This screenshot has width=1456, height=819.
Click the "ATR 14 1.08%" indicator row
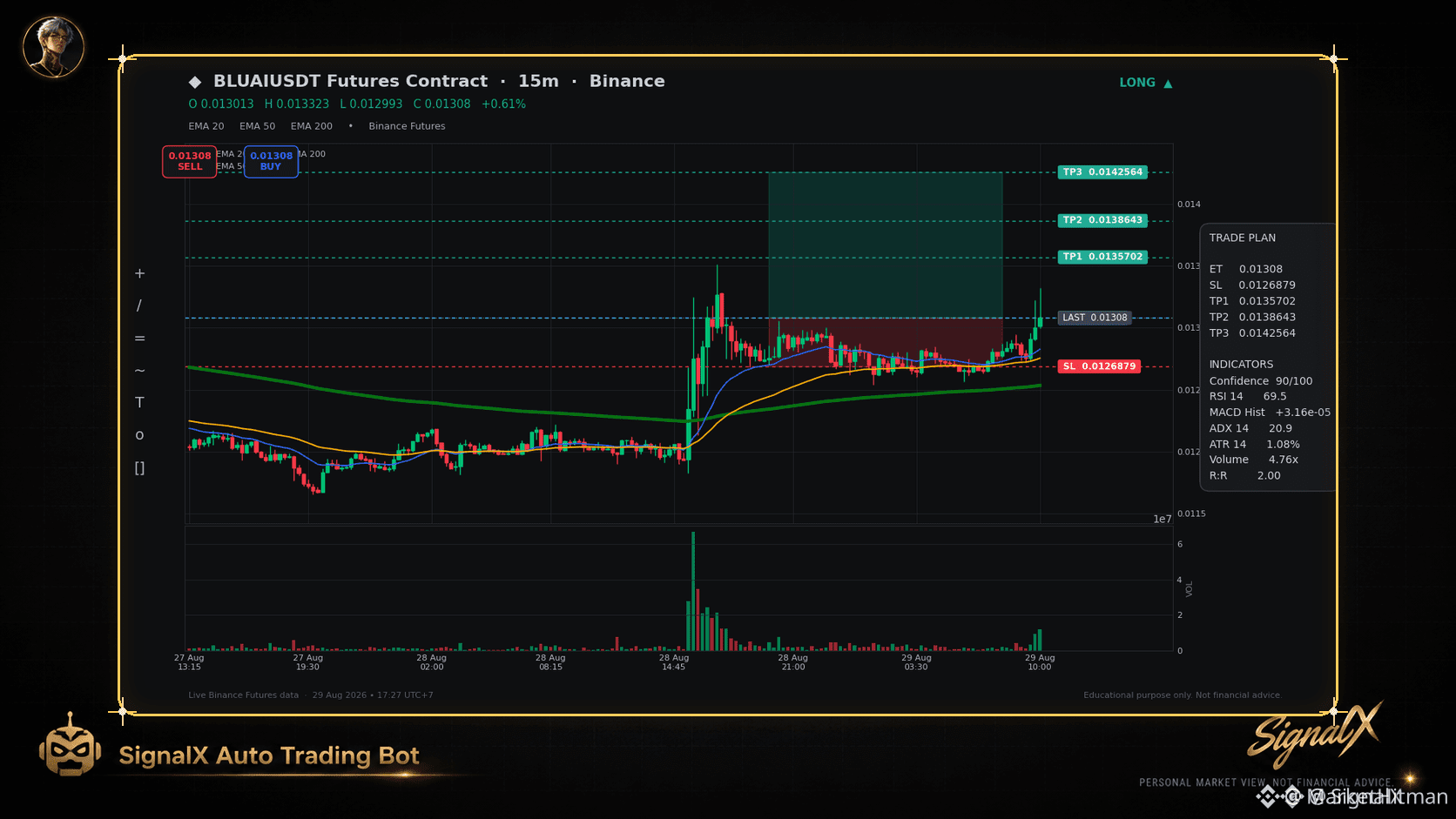[x=1255, y=445]
